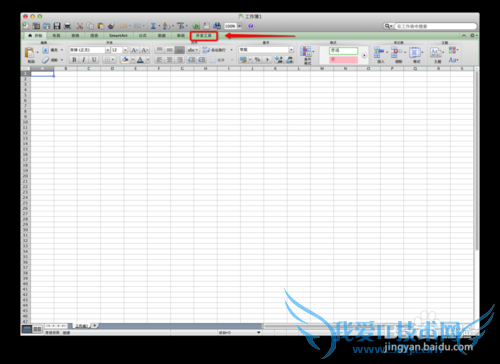
Task: Click the Redo arrow icon
Action: pyautogui.click(x=137, y=26)
